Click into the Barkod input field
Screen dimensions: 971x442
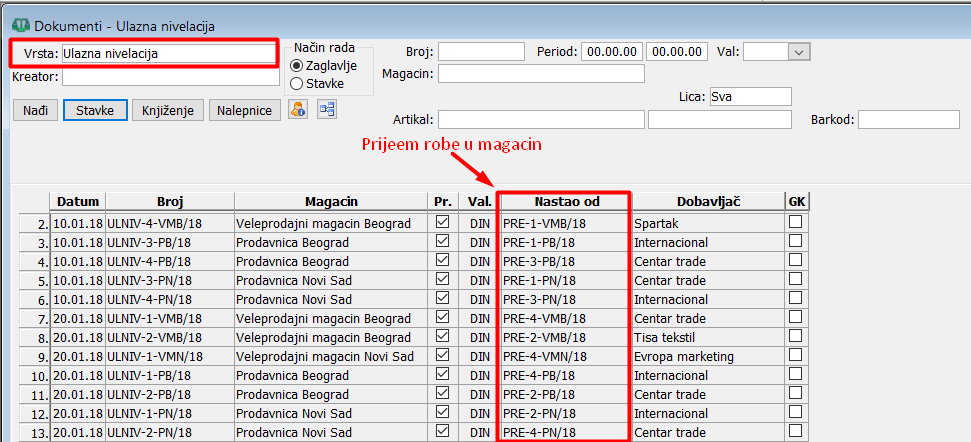point(908,120)
